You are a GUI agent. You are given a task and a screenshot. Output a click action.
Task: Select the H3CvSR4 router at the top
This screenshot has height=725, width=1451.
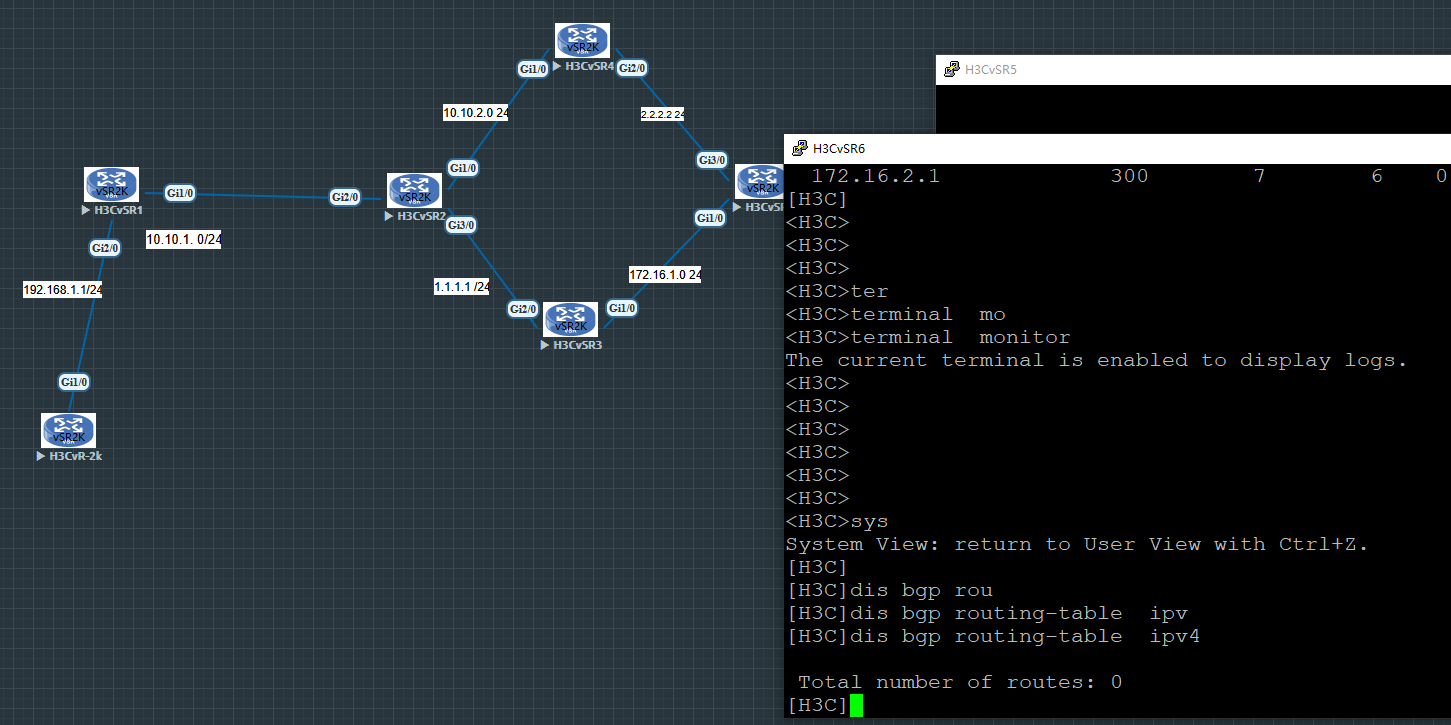click(x=583, y=41)
